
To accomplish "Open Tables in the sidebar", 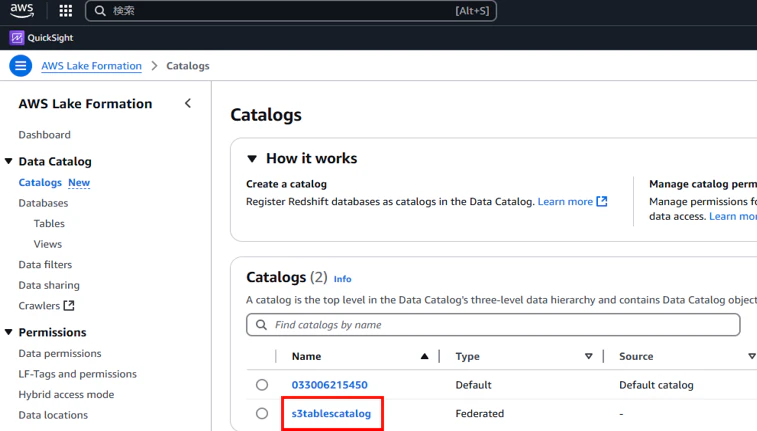I will pyautogui.click(x=49, y=223).
